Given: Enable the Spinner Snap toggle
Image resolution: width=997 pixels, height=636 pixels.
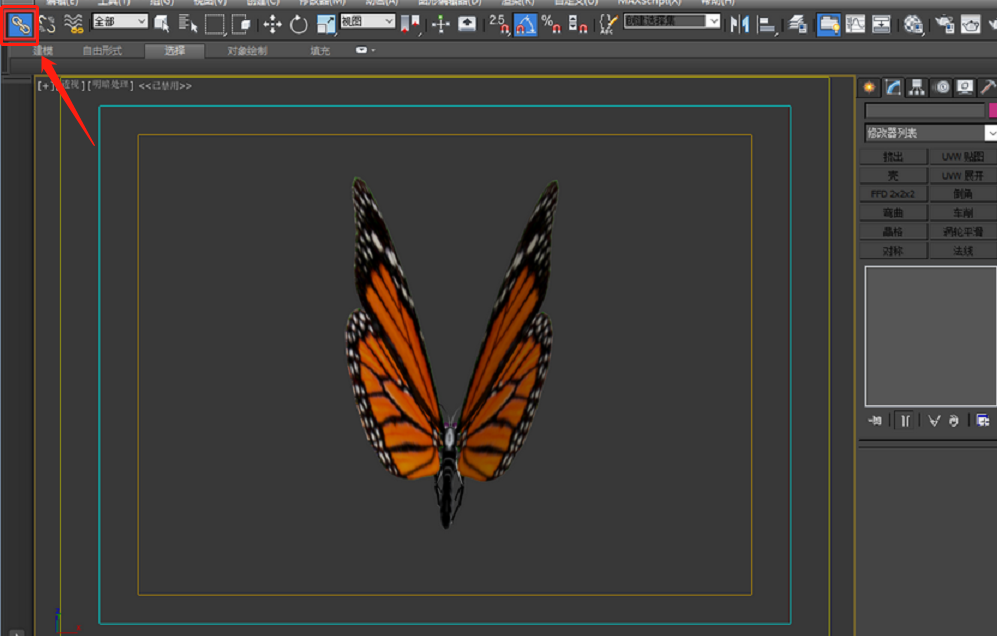Looking at the screenshot, I should point(577,25).
